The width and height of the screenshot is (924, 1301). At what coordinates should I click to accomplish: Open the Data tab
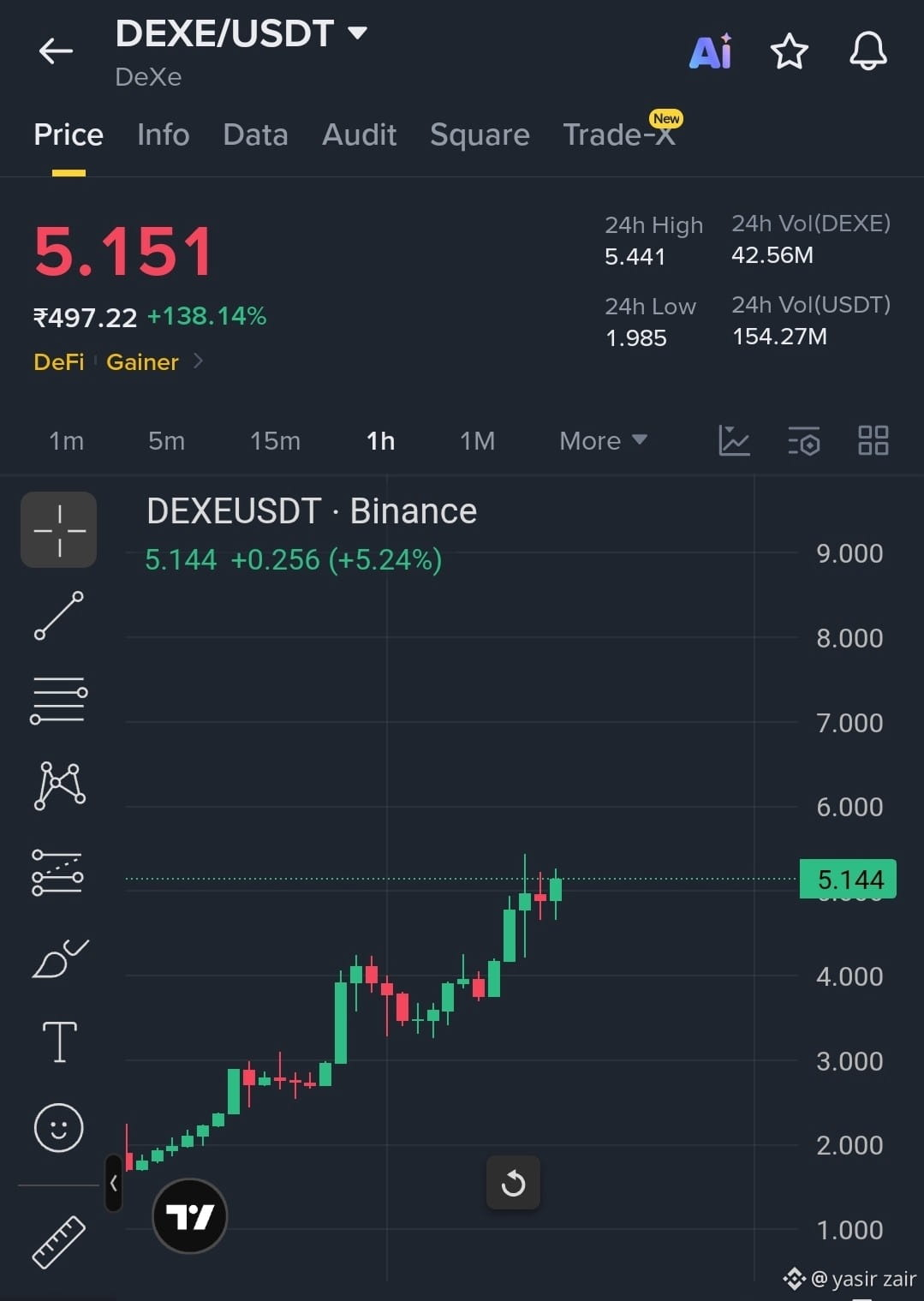pos(255,134)
